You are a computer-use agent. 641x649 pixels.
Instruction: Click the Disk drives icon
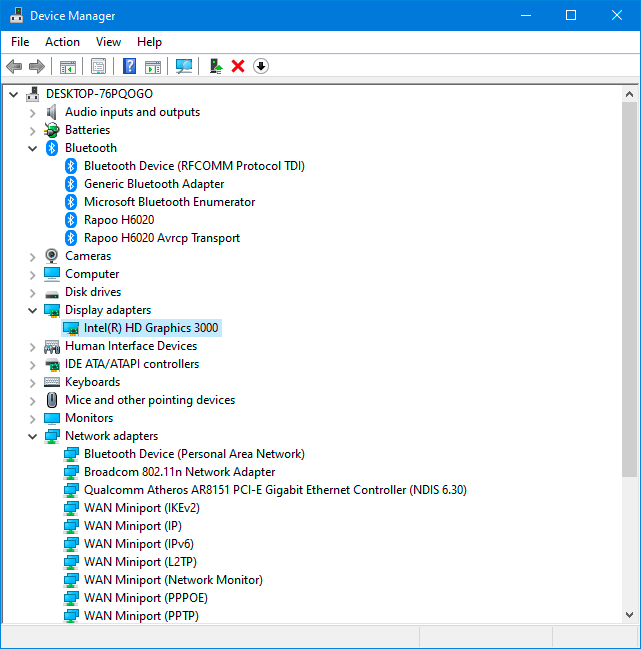[52, 293]
